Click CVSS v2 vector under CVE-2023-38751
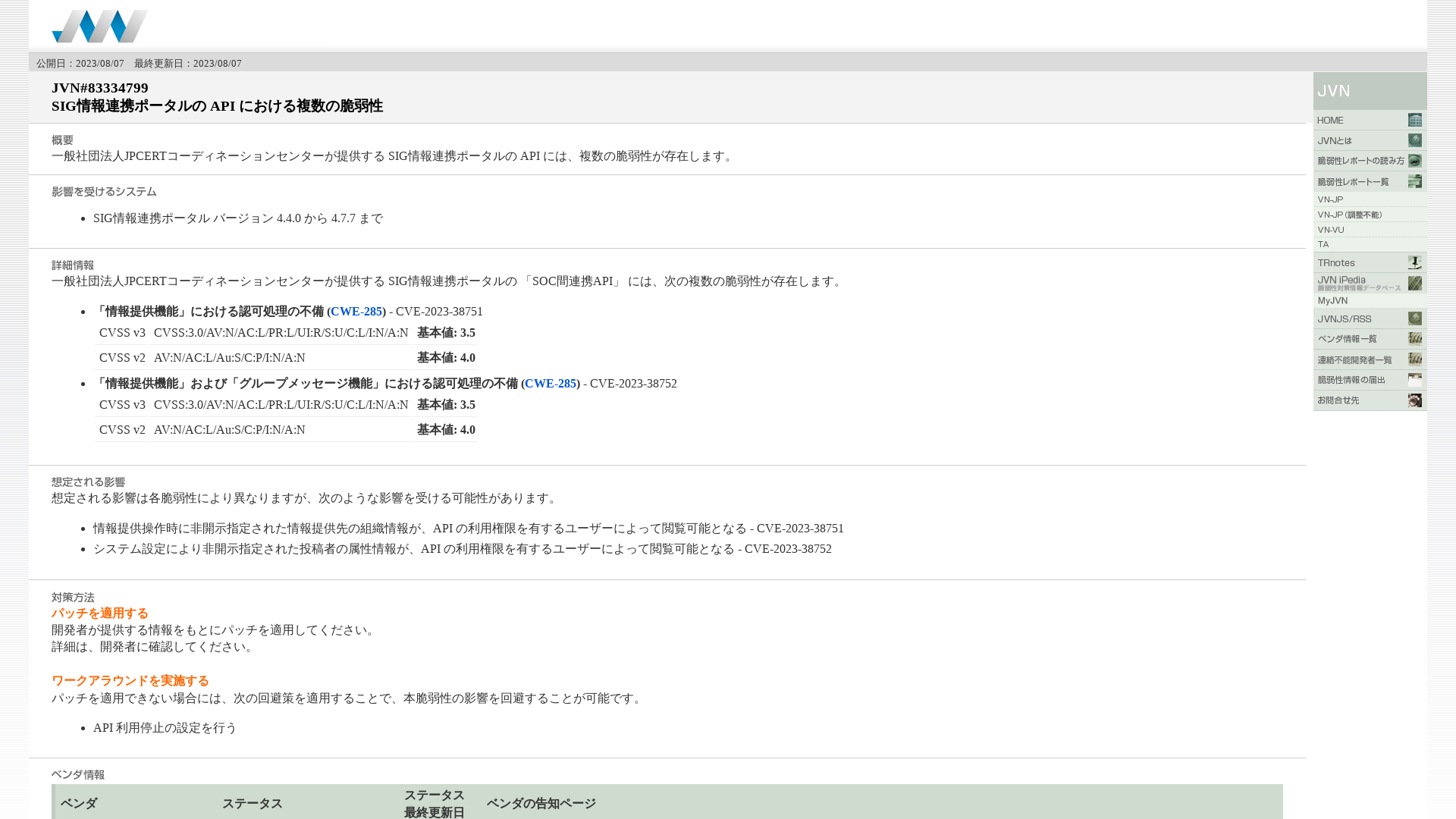The height and width of the screenshot is (819, 1456). (229, 358)
